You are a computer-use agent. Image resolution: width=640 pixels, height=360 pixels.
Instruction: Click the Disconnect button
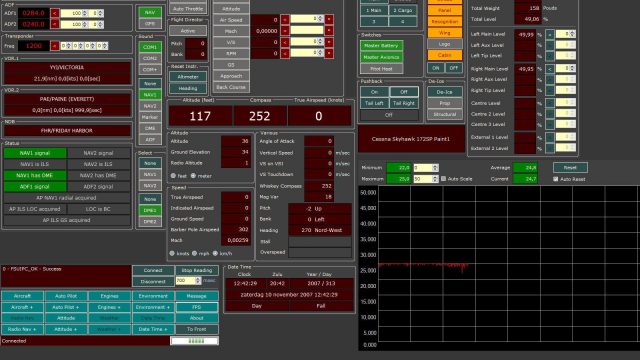pos(153,281)
